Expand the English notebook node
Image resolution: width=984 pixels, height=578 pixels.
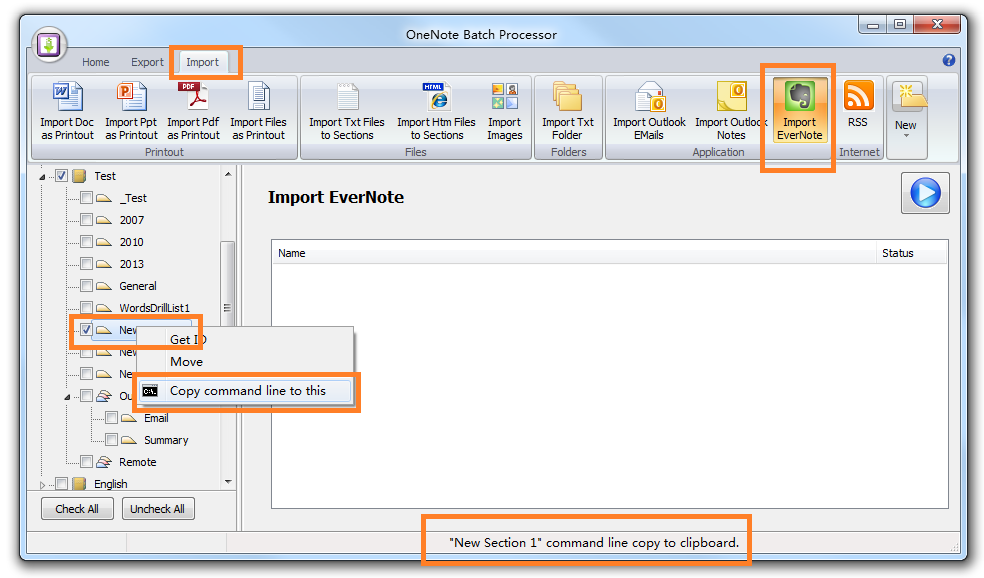[42, 484]
